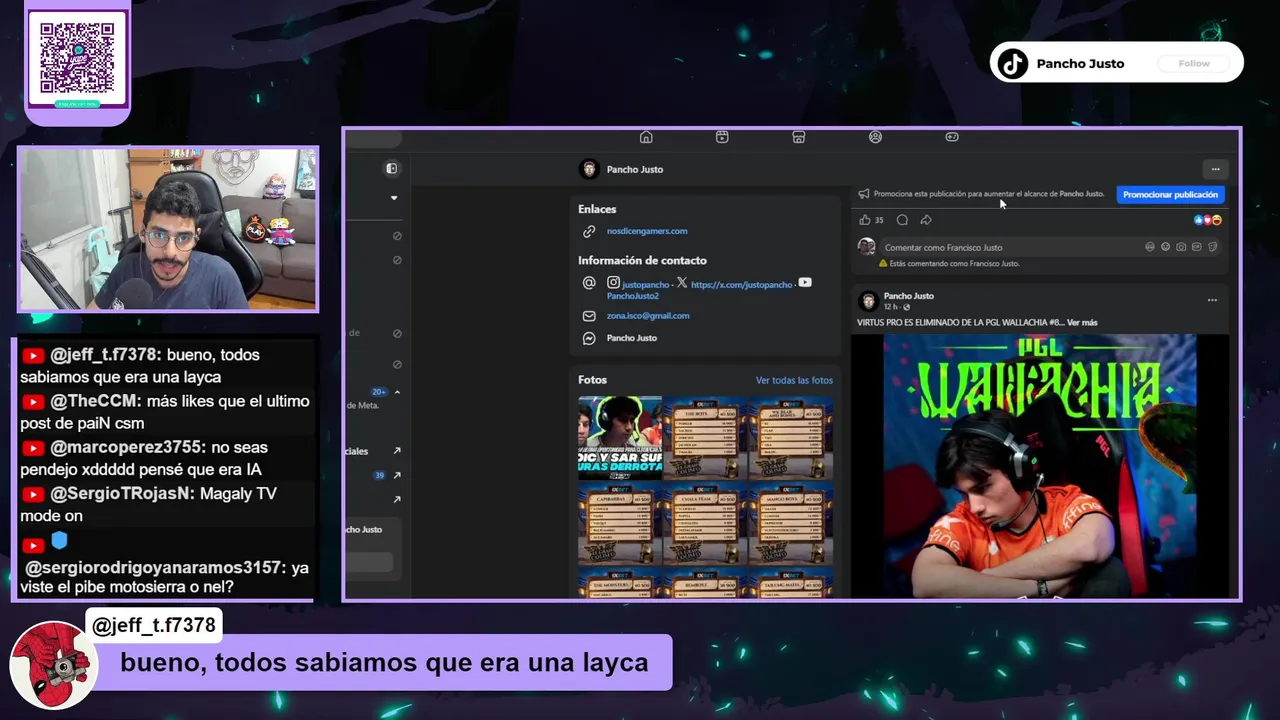Collapse the section with 20+ badge
1280x720 pixels.
pos(397,392)
